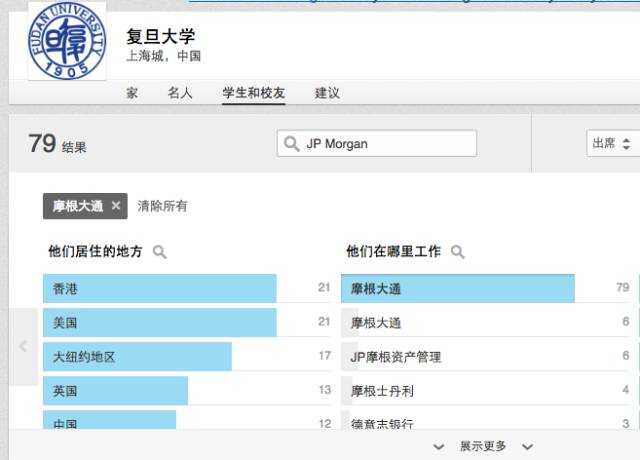Viewport: 640px width, 460px height.
Task: Select the 学生和校友 tab
Action: pos(253,93)
